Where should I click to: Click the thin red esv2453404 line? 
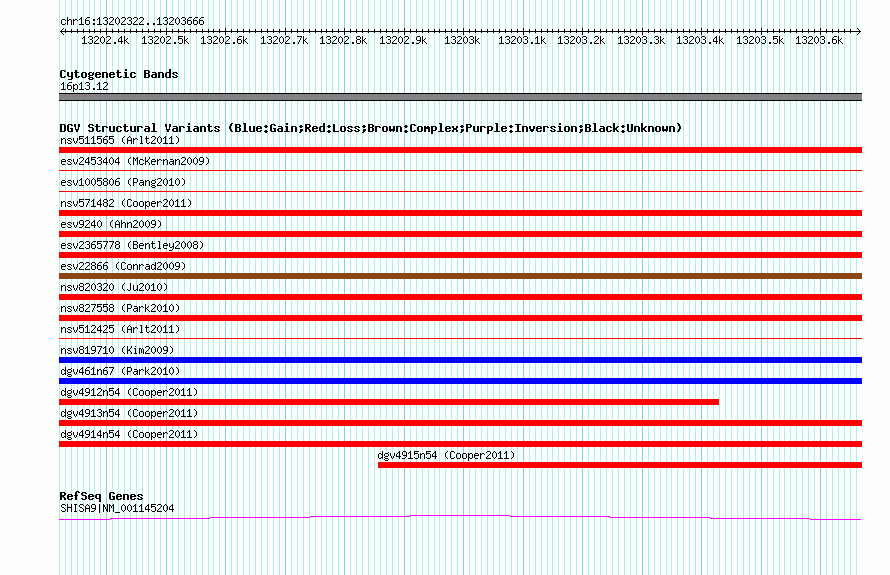[460, 170]
